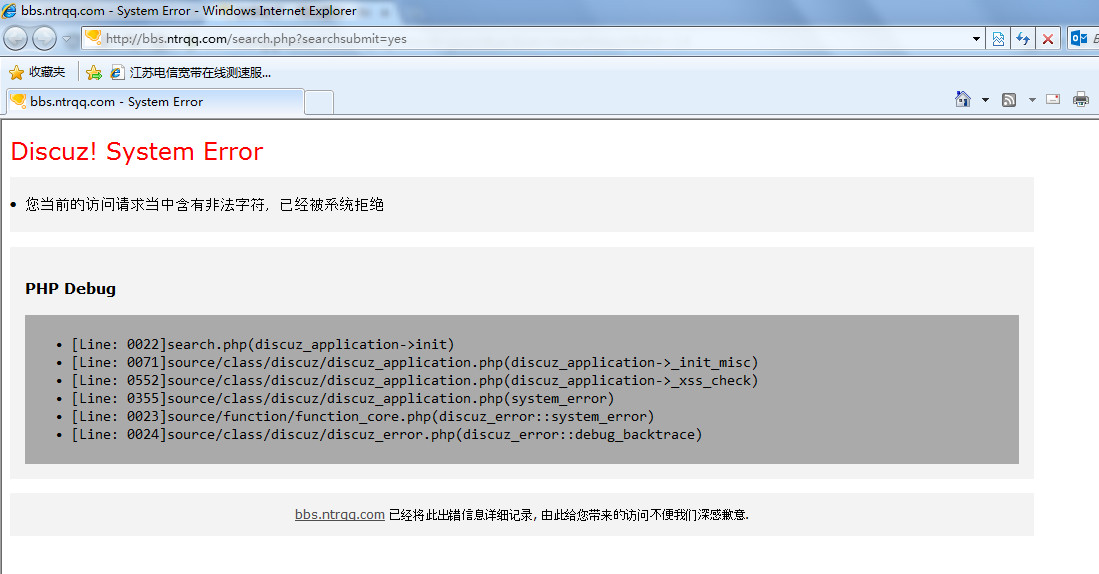This screenshot has height=574, width=1099.
Task: Open a new blank tab
Action: [x=319, y=102]
